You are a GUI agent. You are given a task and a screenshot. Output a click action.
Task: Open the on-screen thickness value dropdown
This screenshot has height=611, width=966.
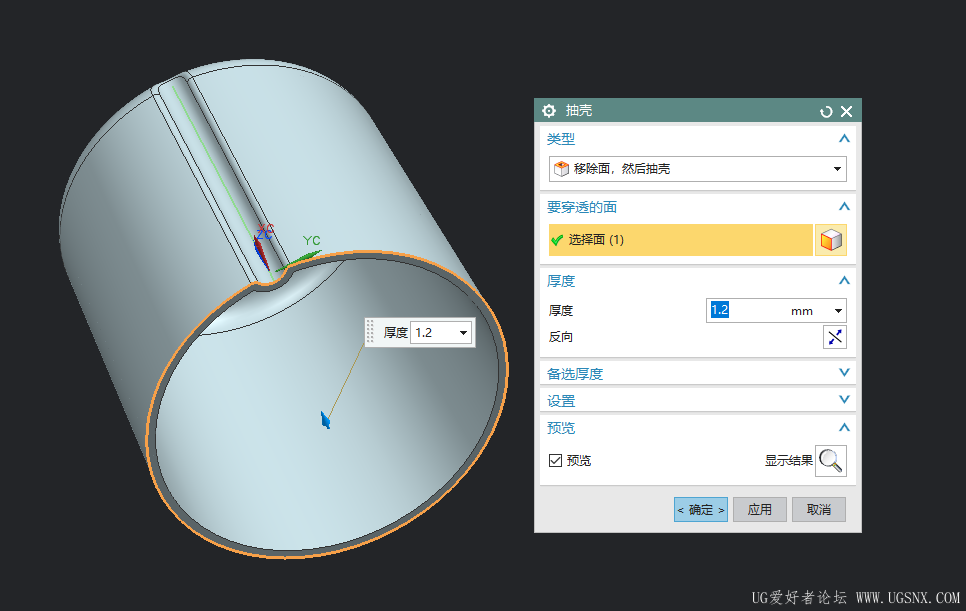462,332
